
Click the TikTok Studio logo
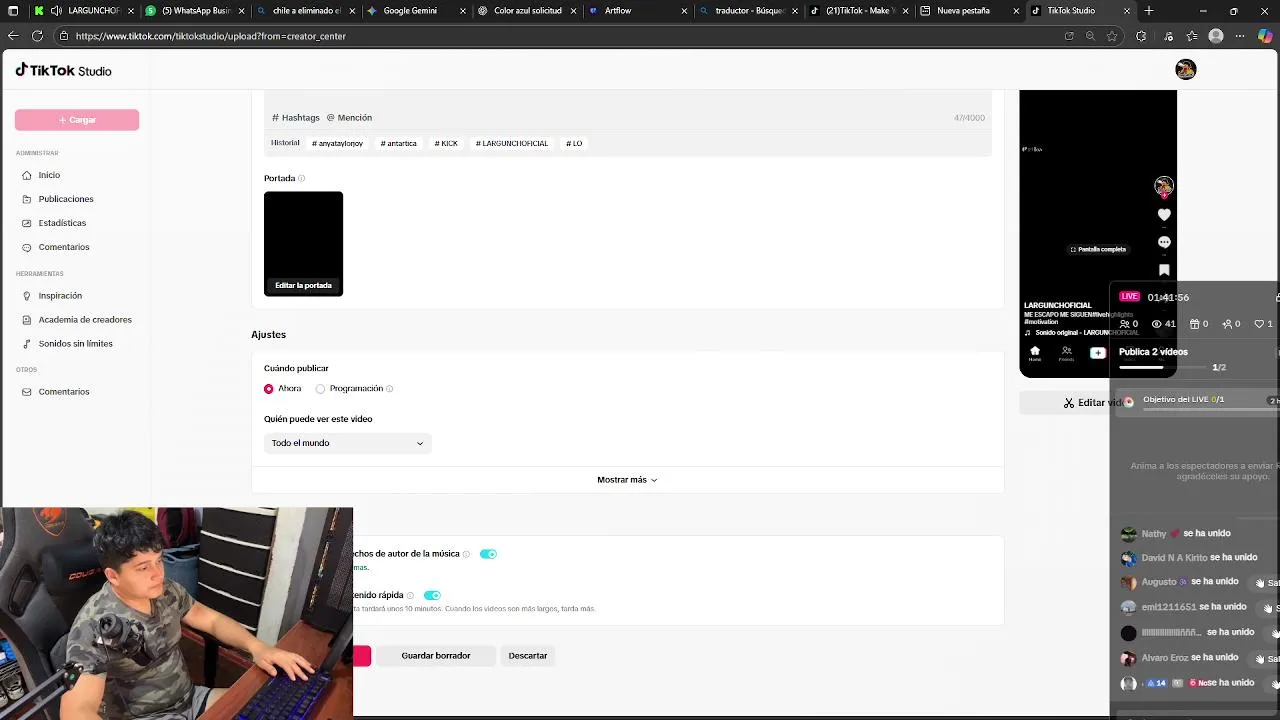click(x=63, y=71)
